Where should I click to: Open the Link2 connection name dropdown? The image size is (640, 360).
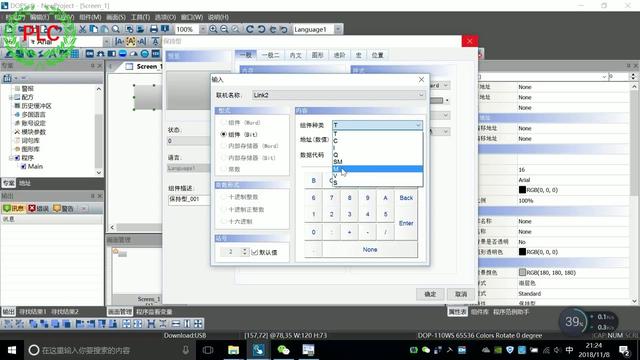421,95
